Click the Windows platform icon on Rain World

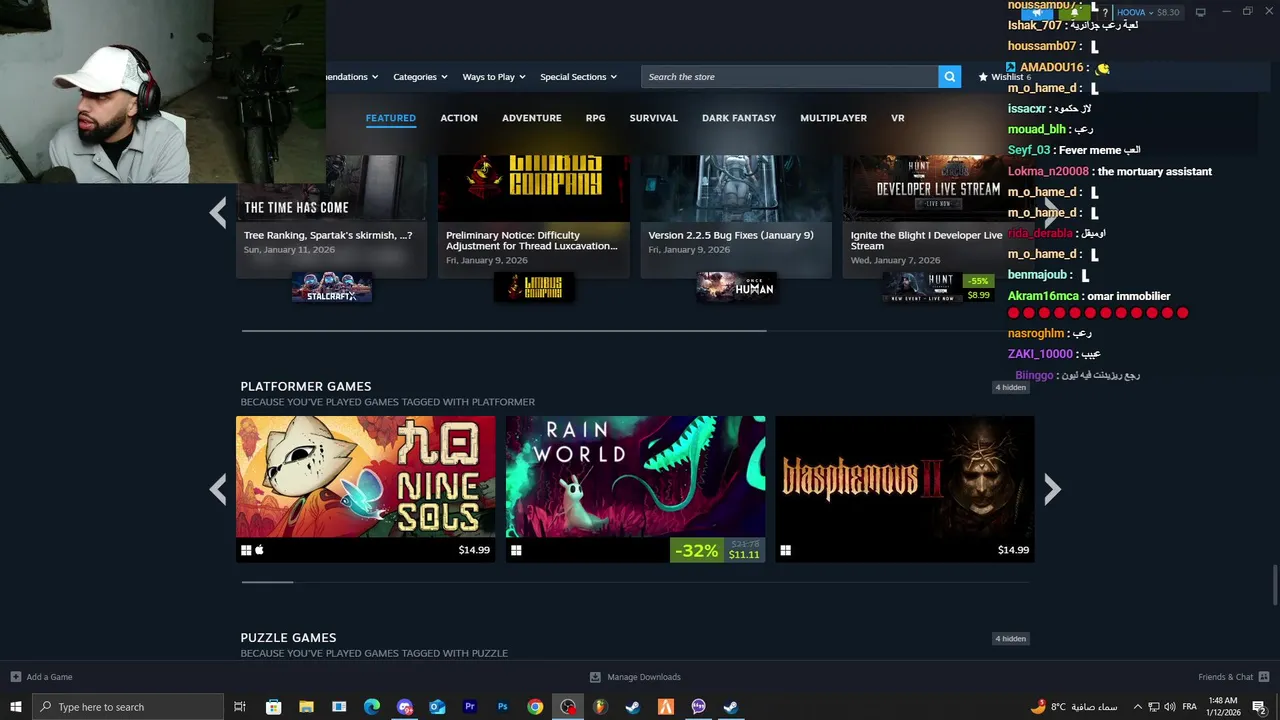(x=516, y=550)
